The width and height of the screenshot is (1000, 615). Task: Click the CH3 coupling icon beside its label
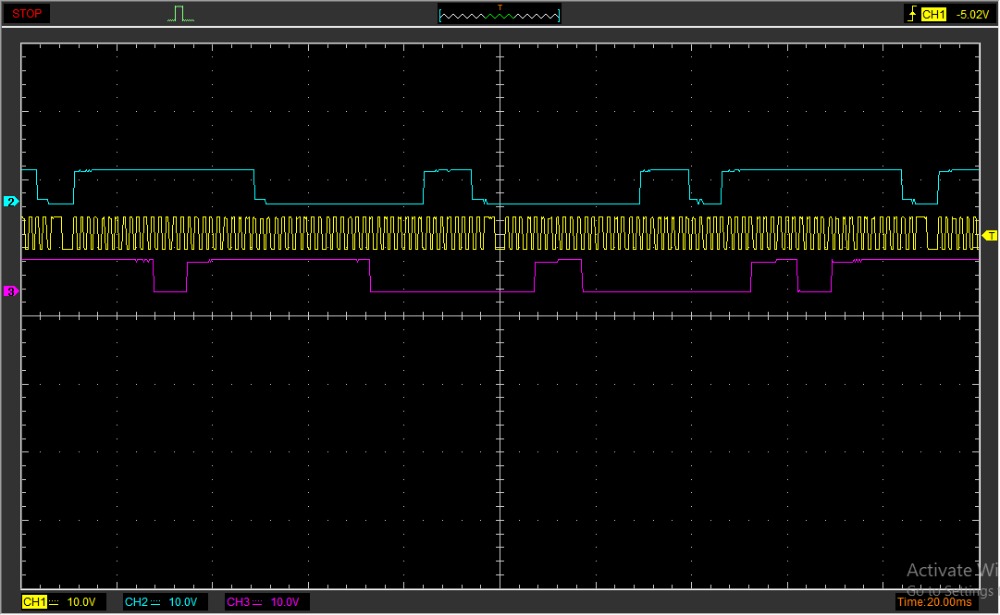click(259, 602)
